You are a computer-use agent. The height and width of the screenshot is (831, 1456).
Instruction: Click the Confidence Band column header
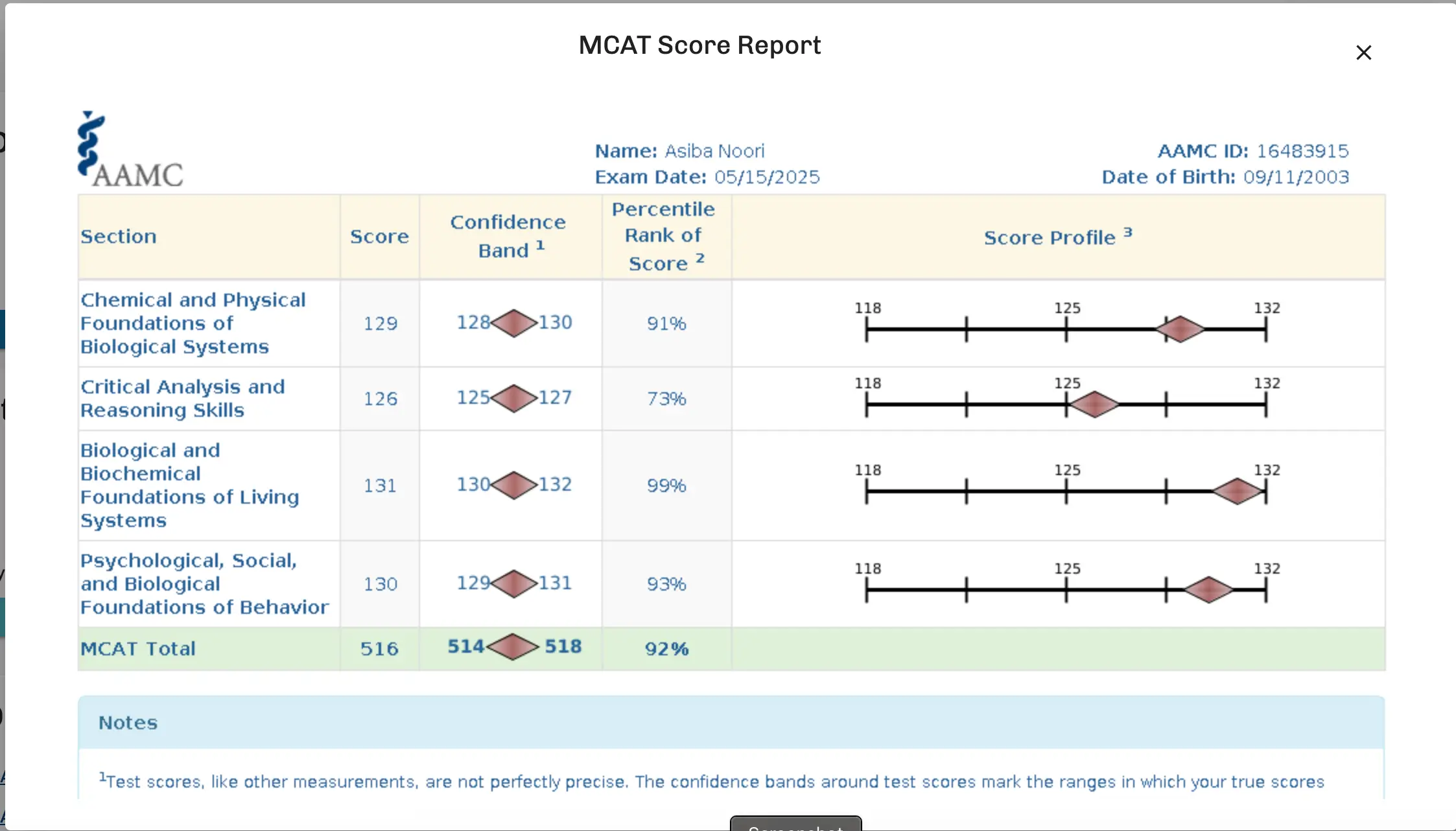click(509, 237)
